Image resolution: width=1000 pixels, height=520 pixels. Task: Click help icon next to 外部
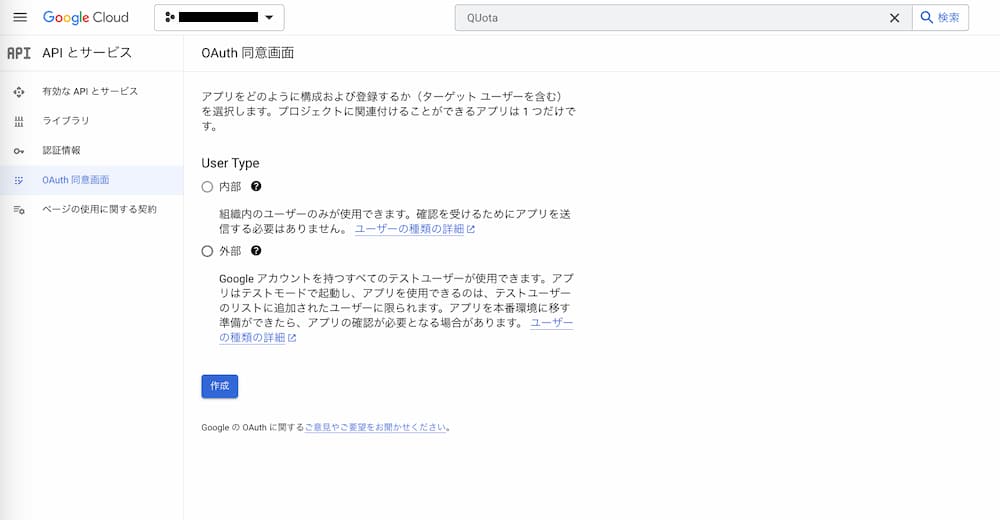[256, 251]
